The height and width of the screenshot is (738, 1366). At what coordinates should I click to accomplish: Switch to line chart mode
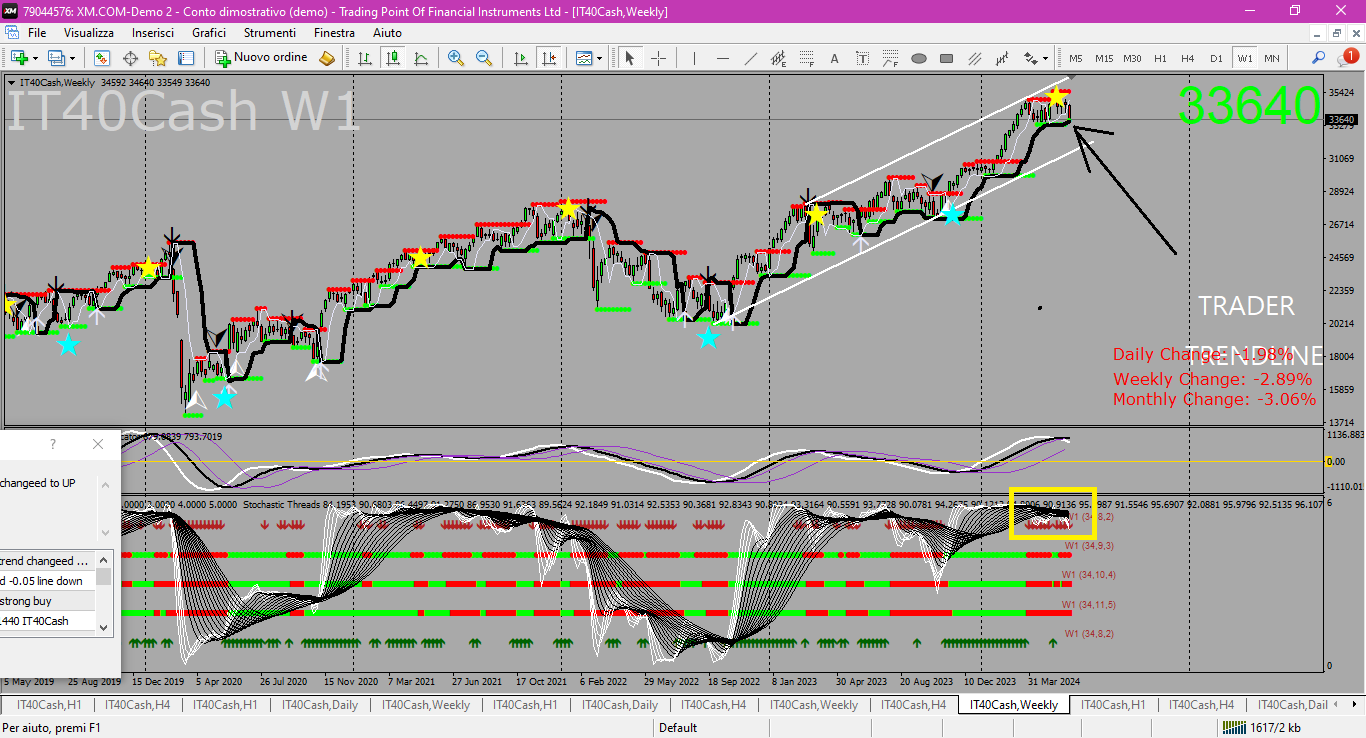click(421, 58)
